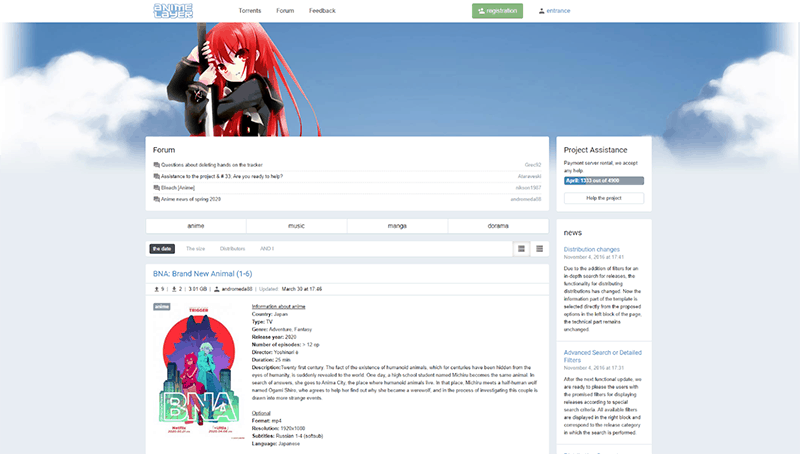Open the BNA poster thumbnail
800x454 pixels.
point(199,373)
